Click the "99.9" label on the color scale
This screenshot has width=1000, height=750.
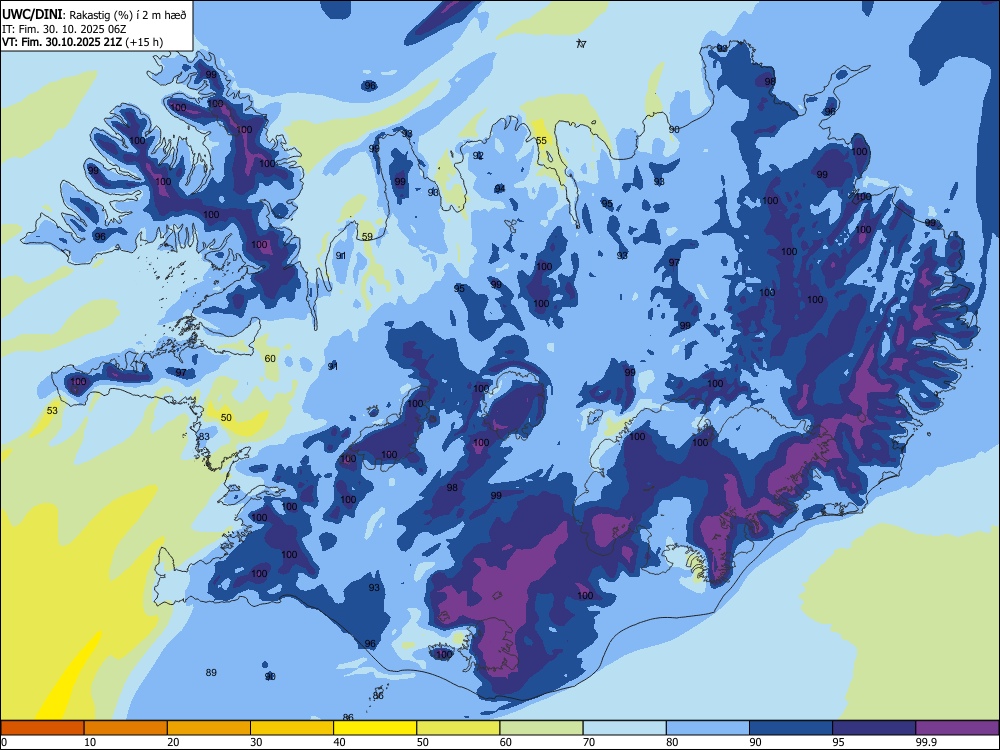926,742
